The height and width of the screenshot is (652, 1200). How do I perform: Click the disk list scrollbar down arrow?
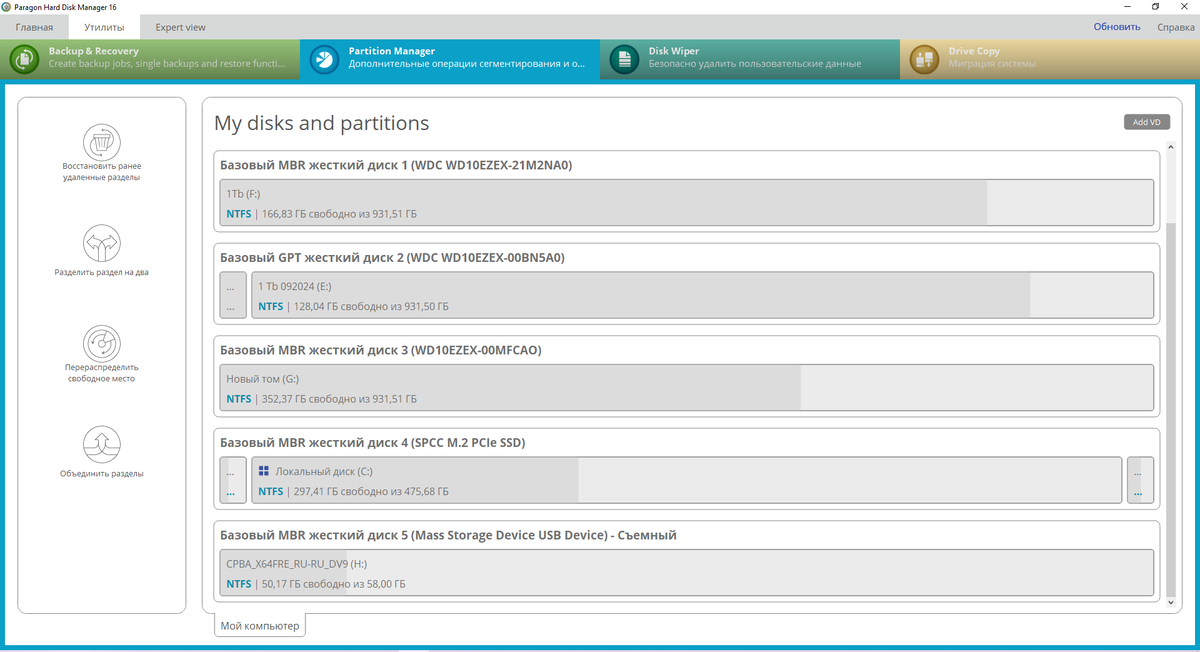[1170, 601]
